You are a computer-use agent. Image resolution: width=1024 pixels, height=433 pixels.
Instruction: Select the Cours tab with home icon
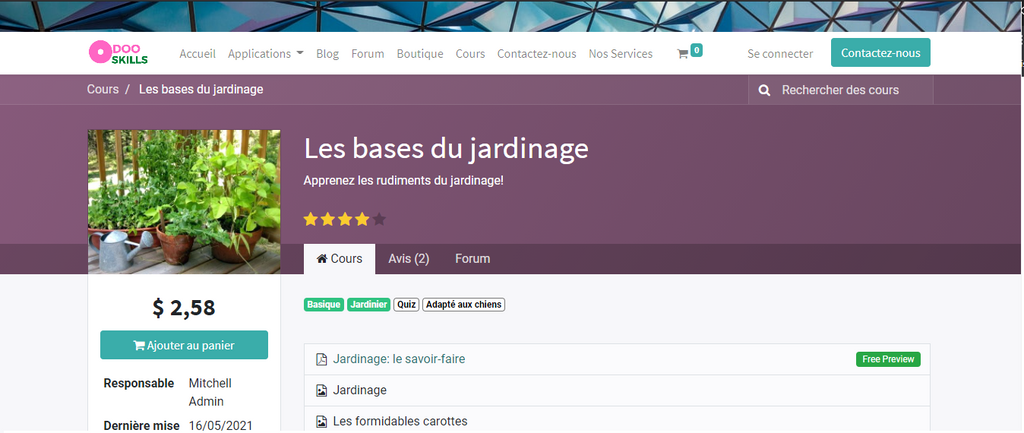[x=340, y=259]
